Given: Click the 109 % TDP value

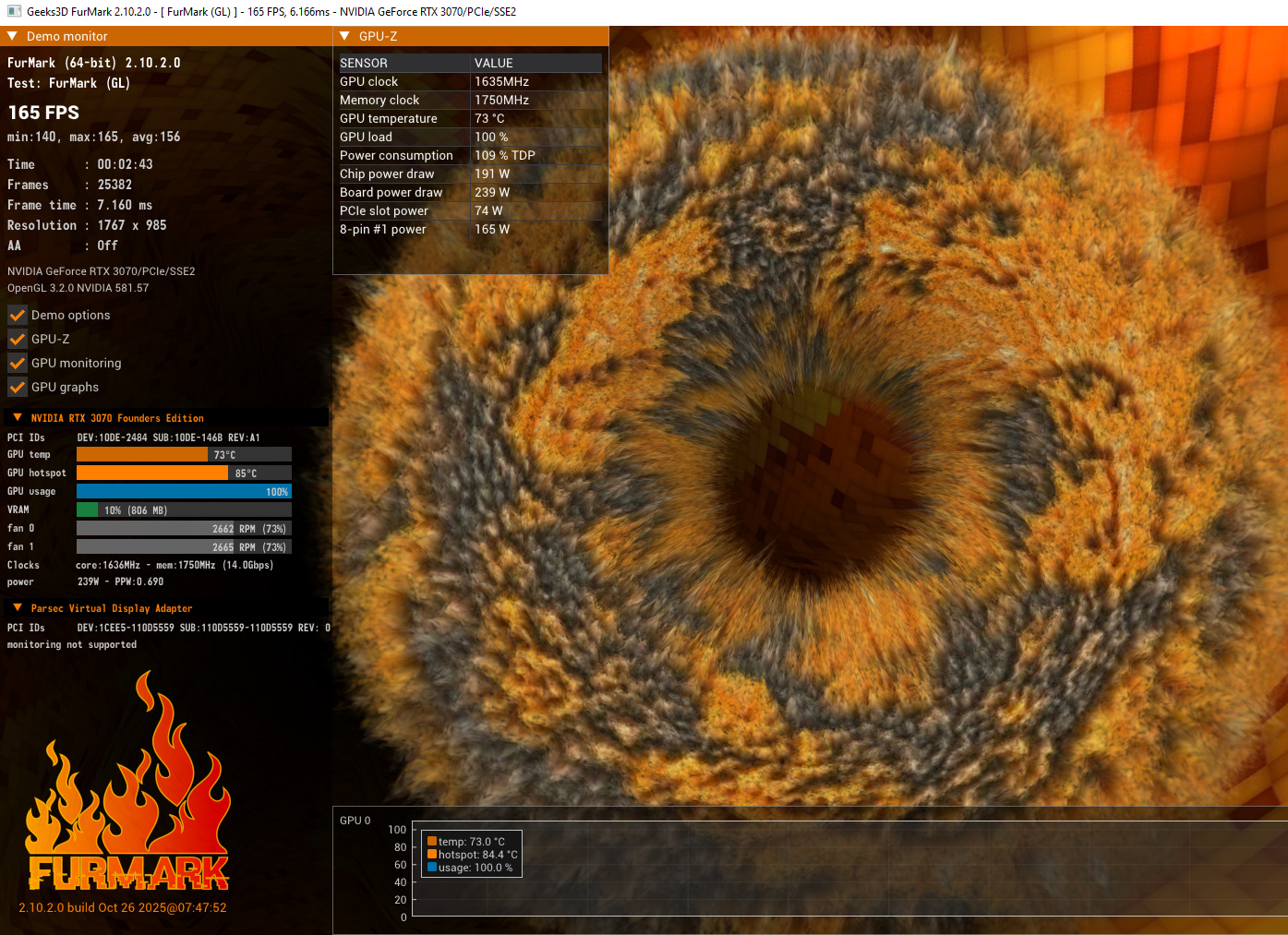Looking at the screenshot, I should 505,155.
